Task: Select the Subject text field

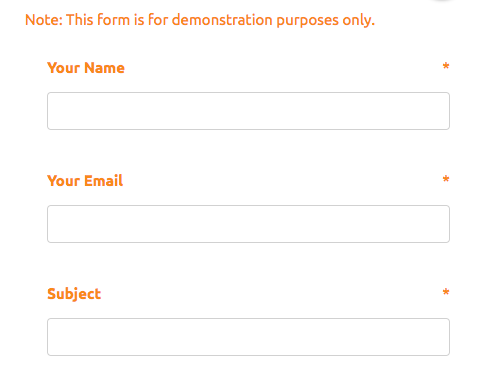Action: [x=248, y=337]
